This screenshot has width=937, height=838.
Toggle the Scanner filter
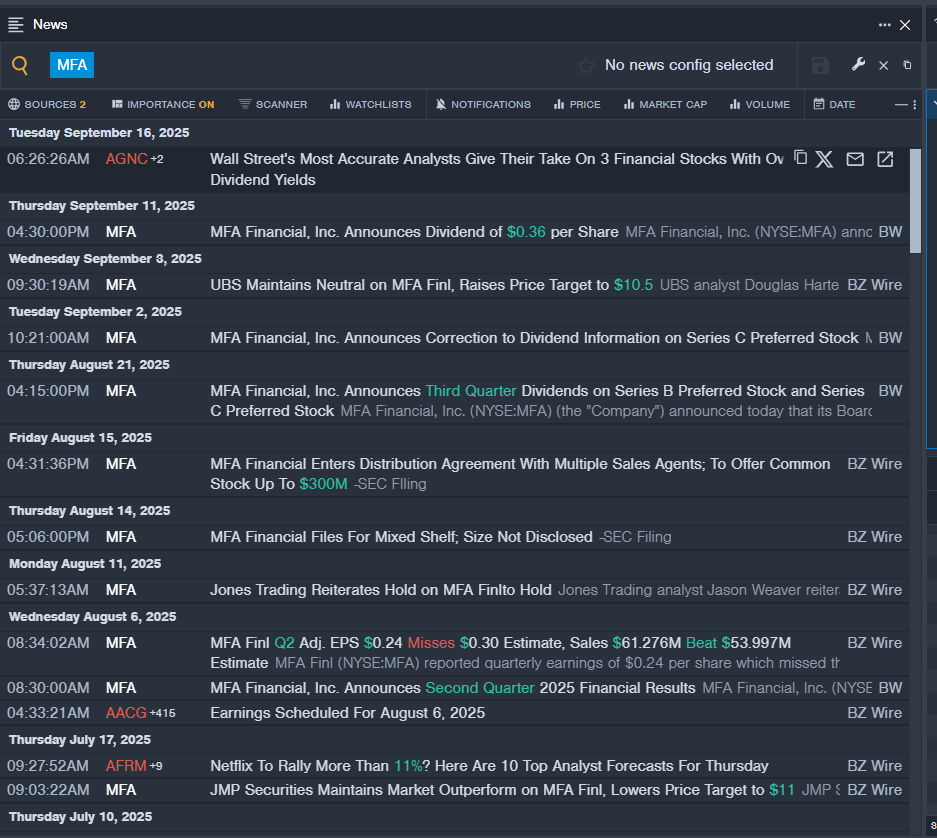[273, 104]
